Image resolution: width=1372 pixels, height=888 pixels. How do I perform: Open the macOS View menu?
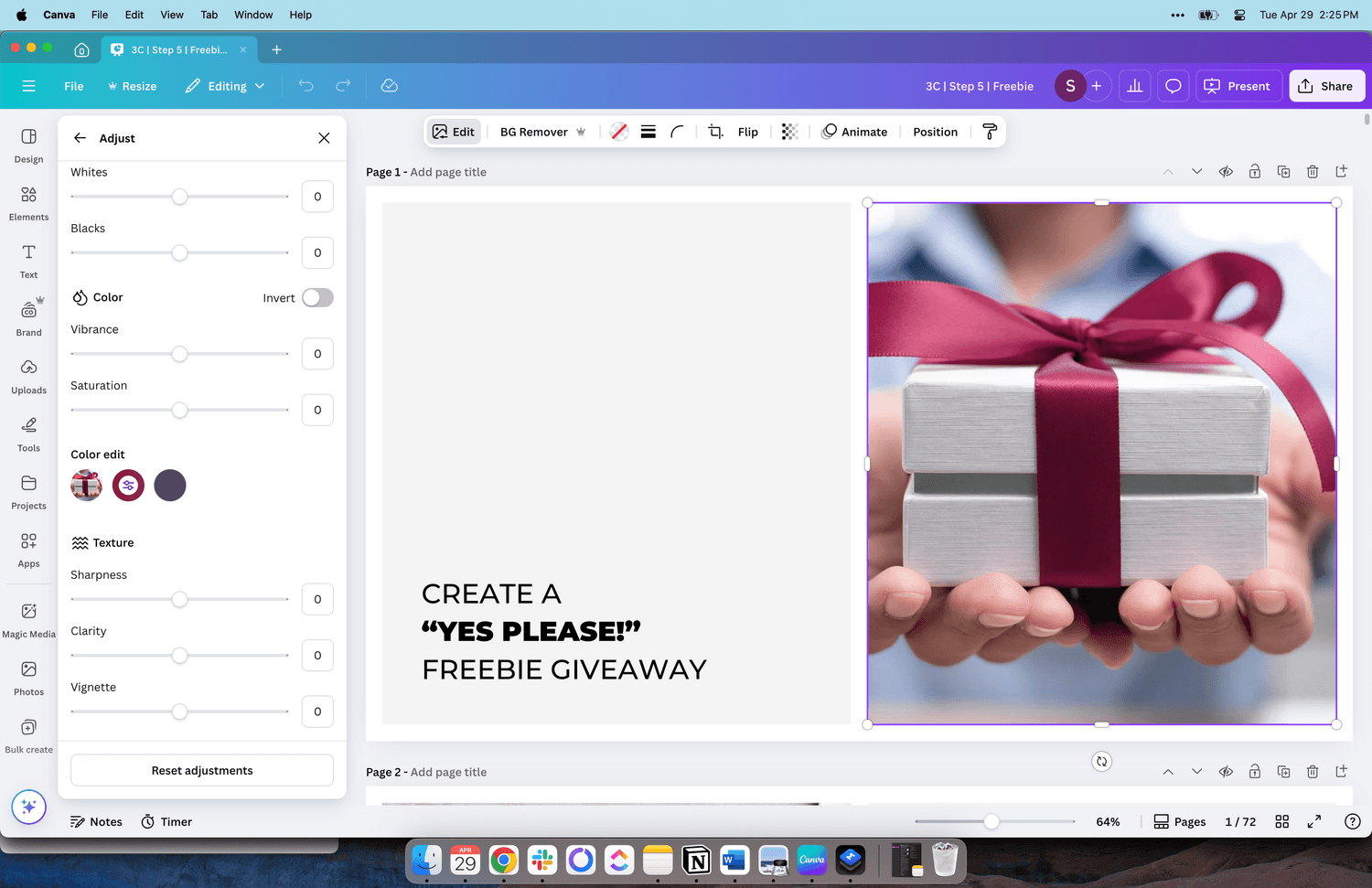point(172,15)
